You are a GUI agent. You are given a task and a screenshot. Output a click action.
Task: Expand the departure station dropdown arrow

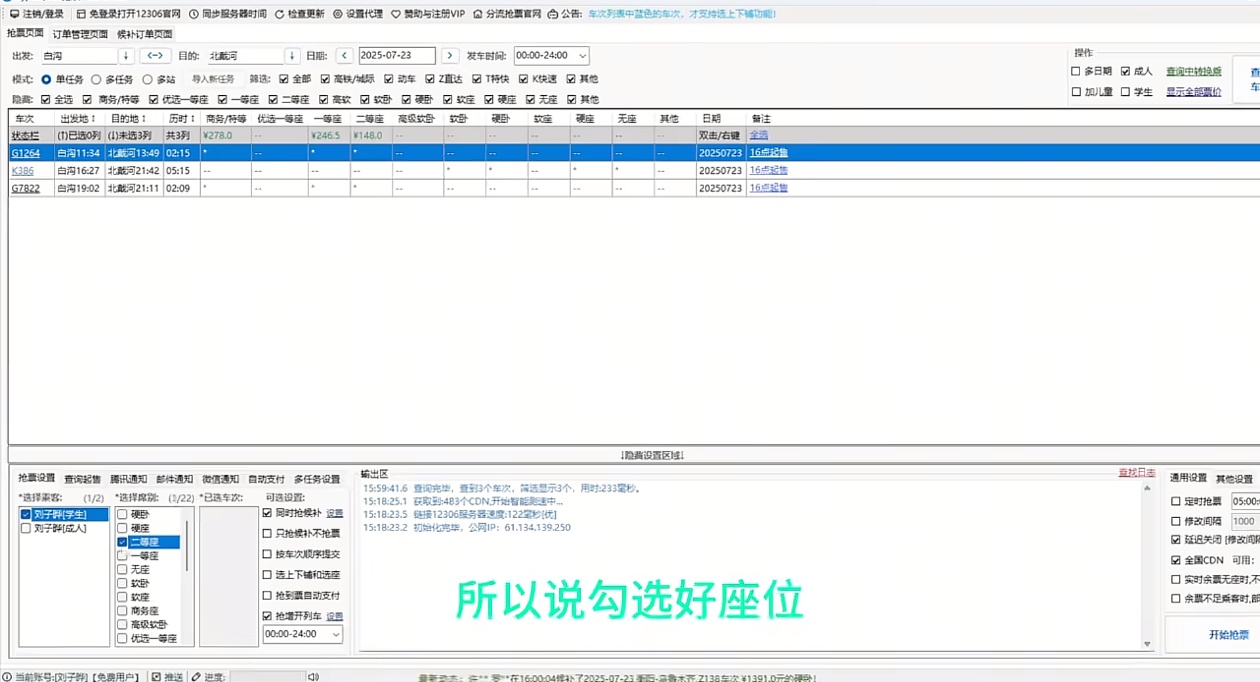coord(126,56)
